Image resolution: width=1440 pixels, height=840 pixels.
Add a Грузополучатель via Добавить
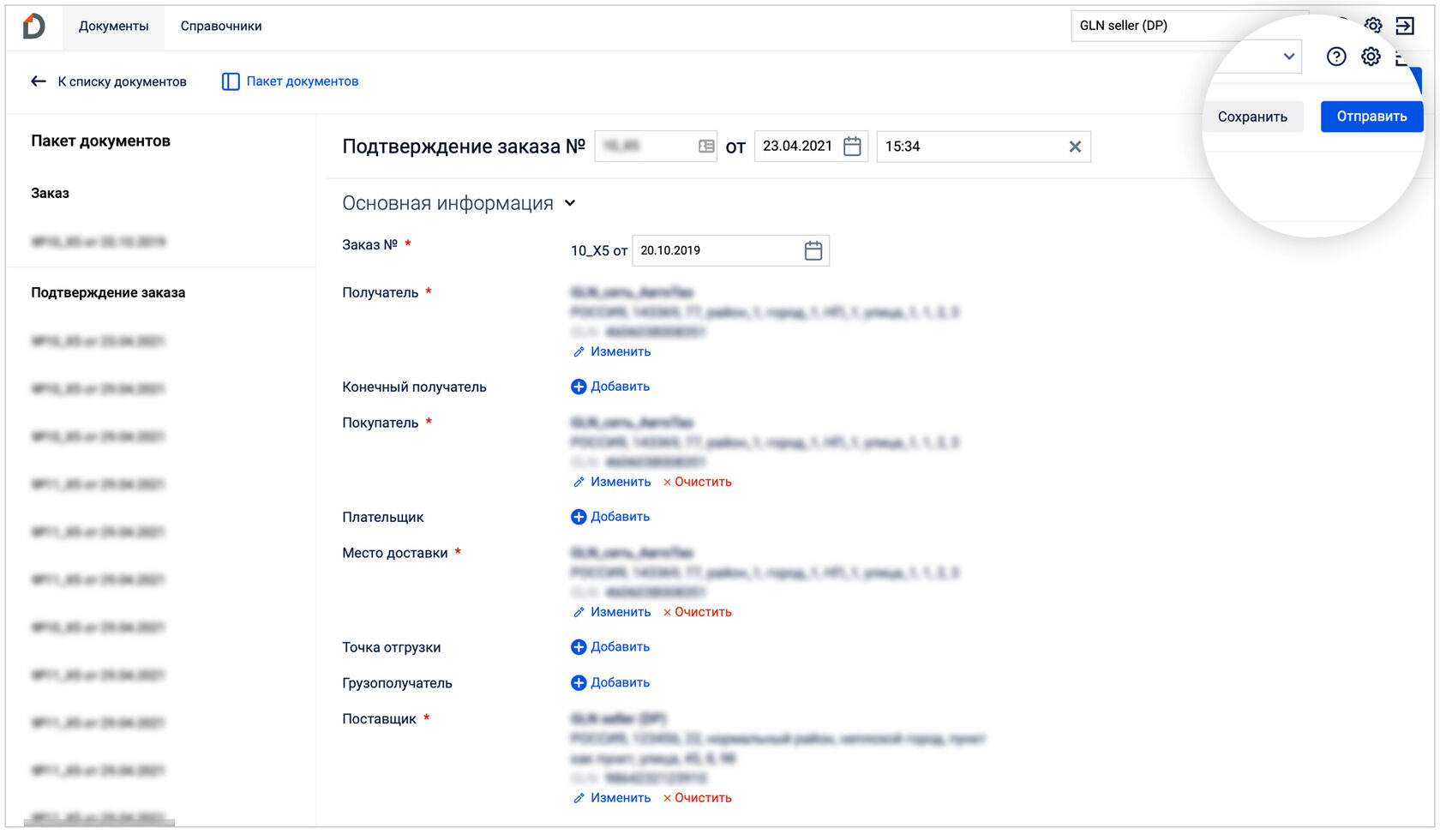coord(620,683)
